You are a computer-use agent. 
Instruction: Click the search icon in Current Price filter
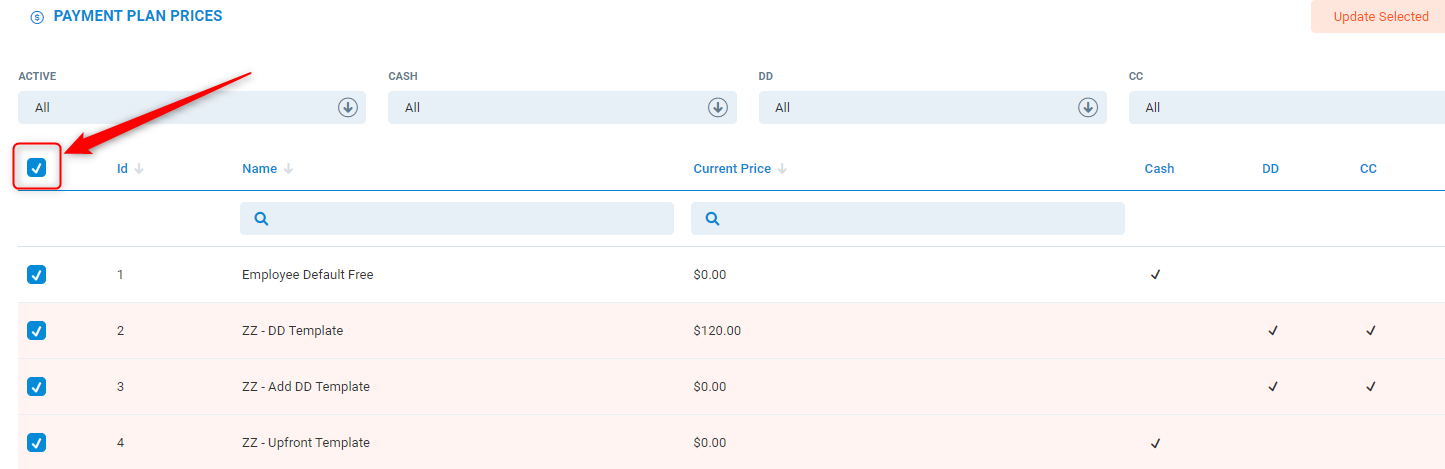click(712, 219)
